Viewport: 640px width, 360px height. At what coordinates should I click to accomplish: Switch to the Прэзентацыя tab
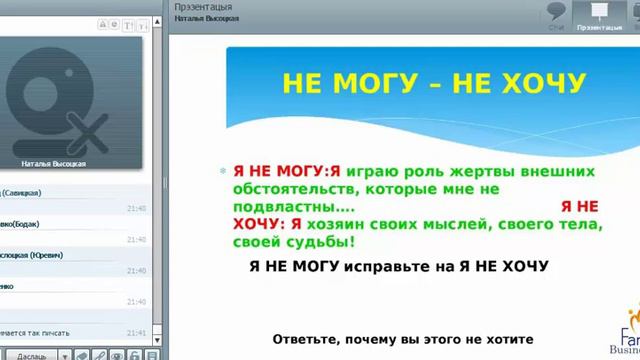point(599,16)
